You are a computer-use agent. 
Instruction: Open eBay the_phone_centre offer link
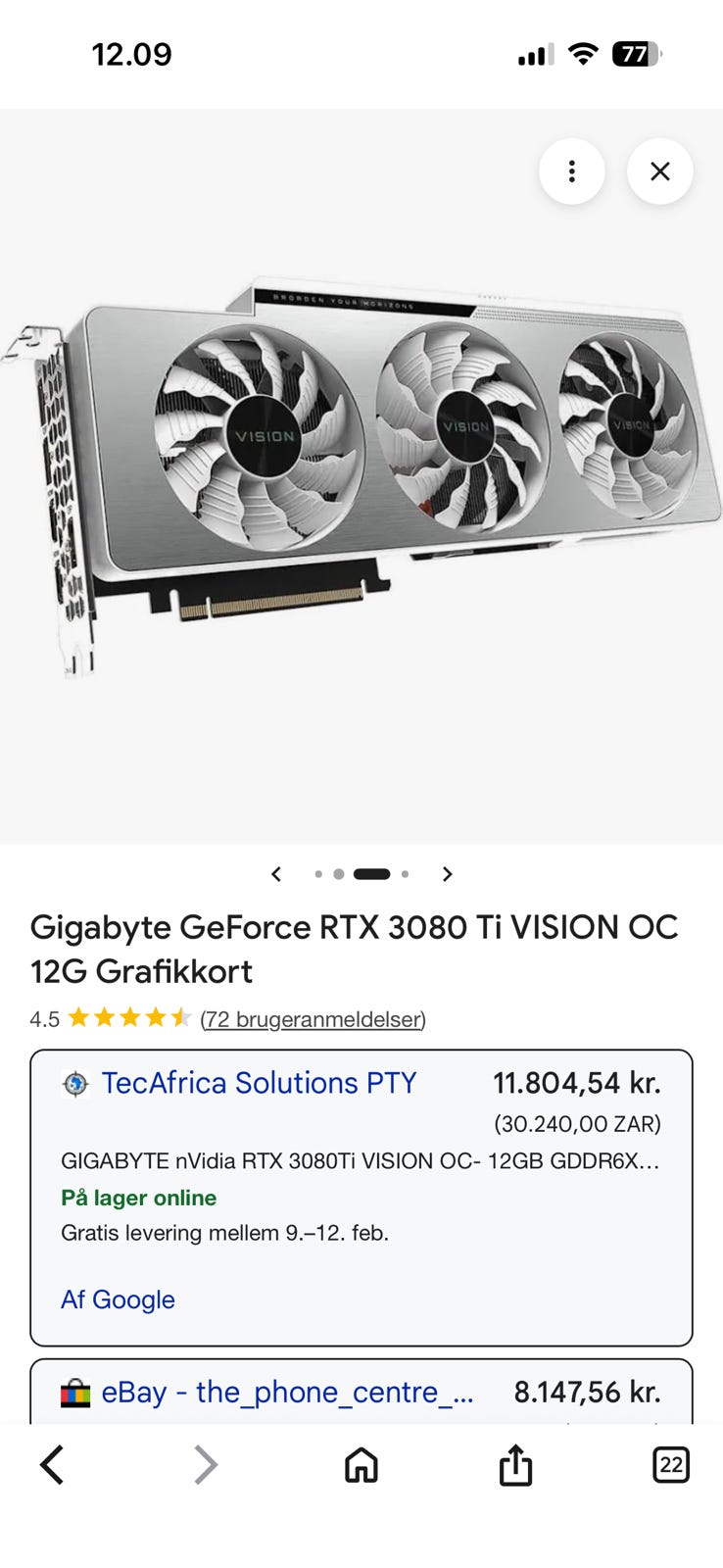[288, 1393]
